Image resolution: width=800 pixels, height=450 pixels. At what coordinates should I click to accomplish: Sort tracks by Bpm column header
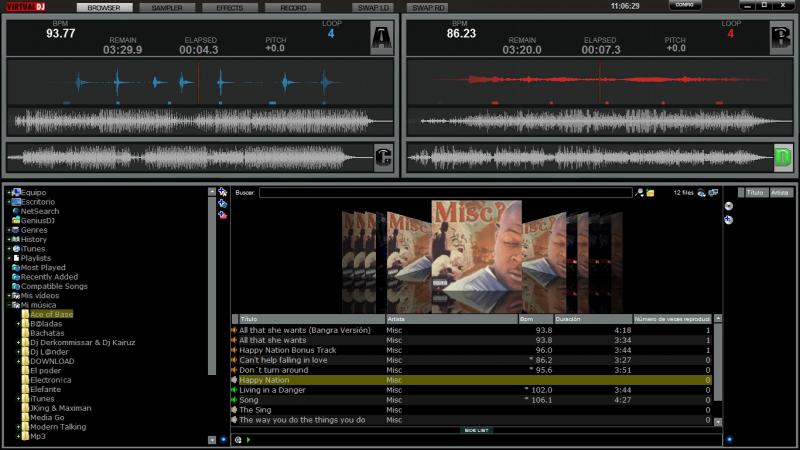coord(534,319)
